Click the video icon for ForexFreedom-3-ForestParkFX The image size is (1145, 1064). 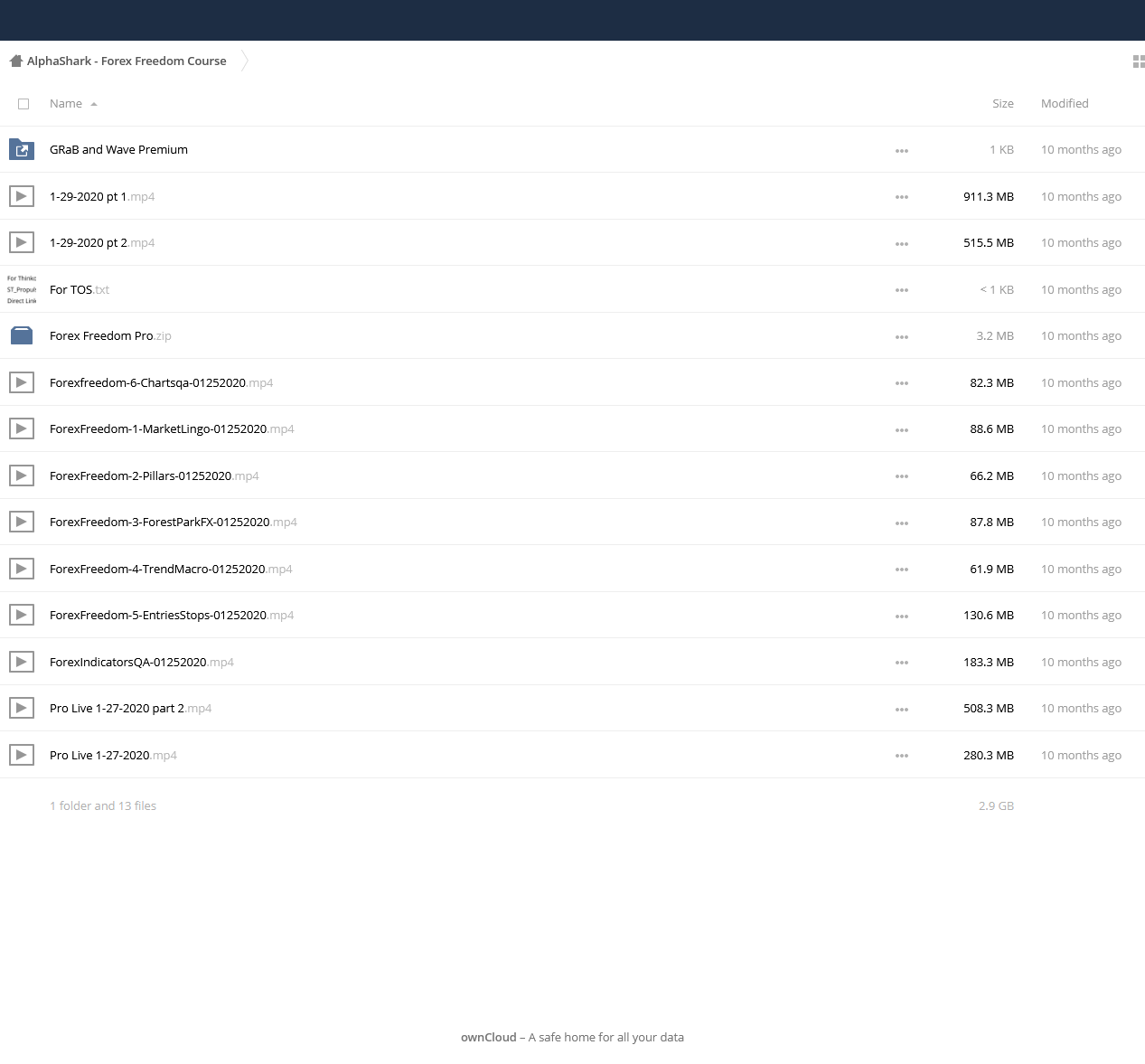tap(22, 523)
